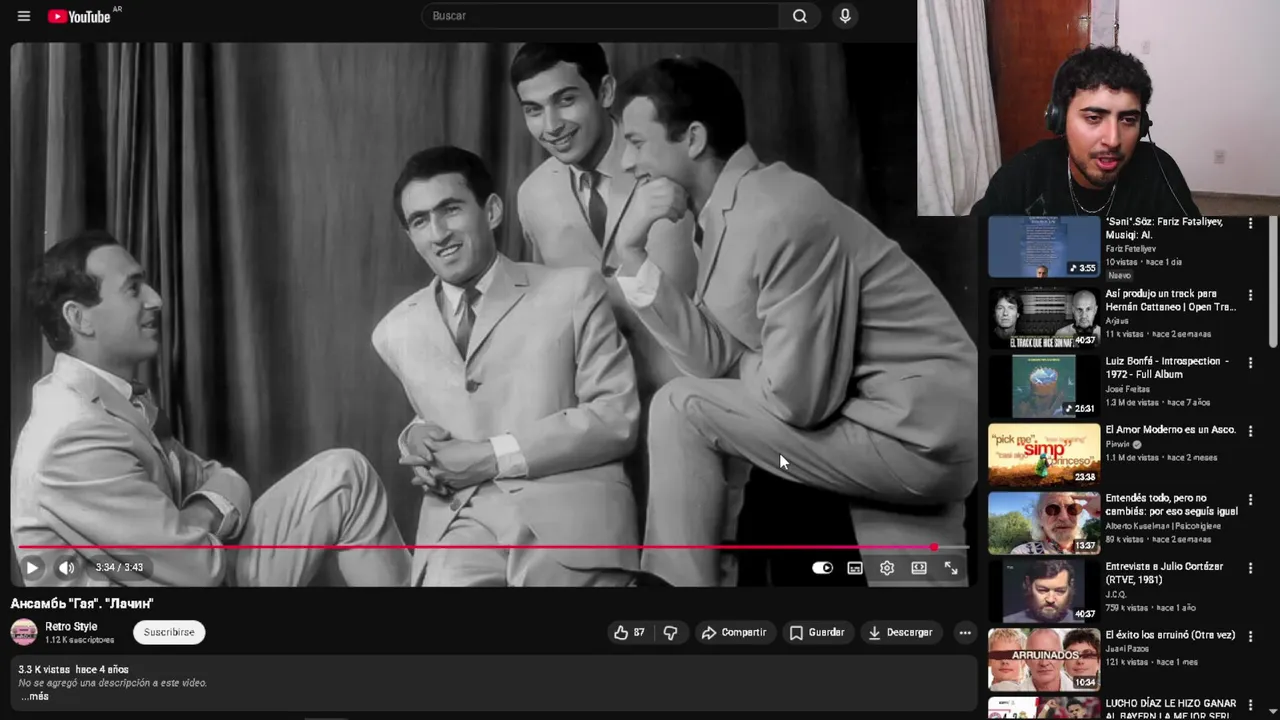
Task: Open Hernán Cattaneo track video thumbnail
Action: 1044,318
